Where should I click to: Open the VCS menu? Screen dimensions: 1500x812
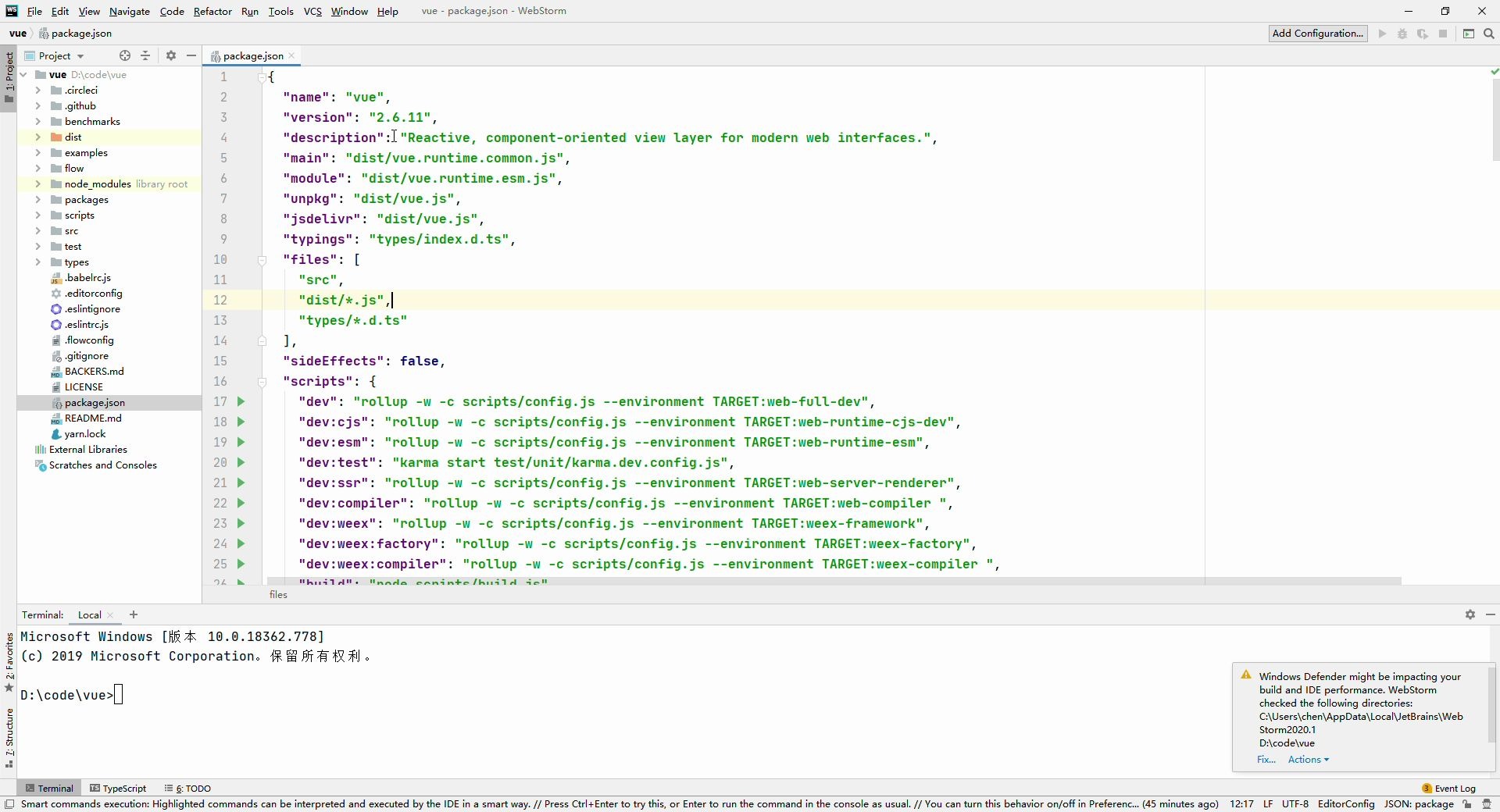point(312,11)
